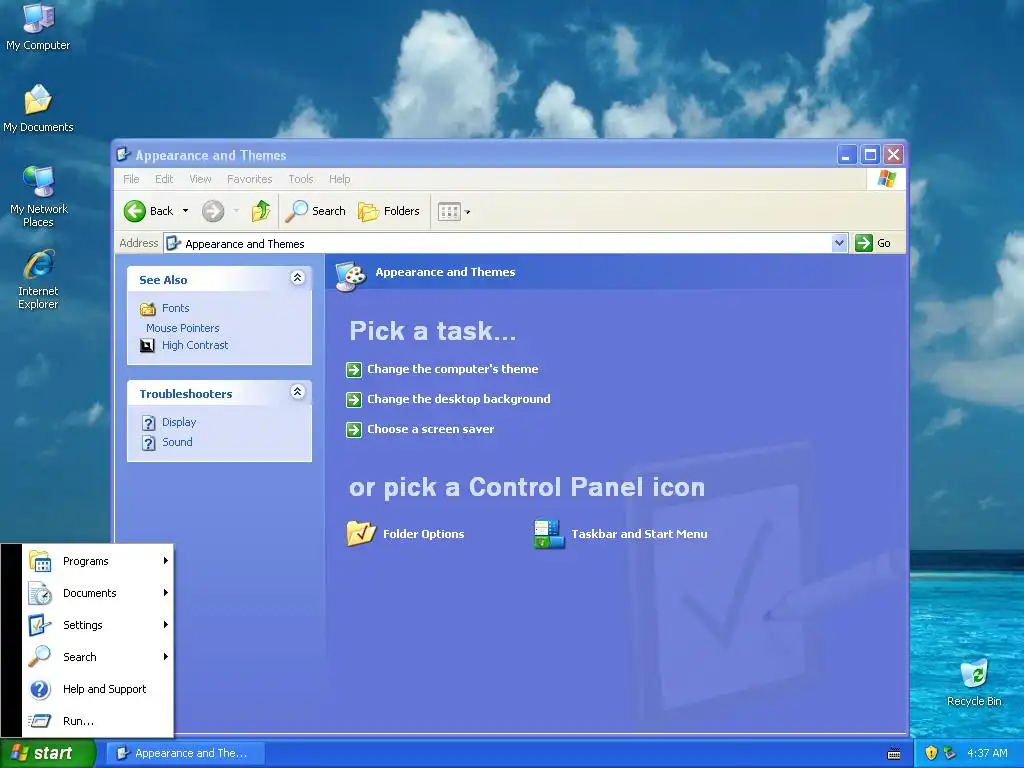
Task: Open the Views dropdown arrow
Action: 468,212
